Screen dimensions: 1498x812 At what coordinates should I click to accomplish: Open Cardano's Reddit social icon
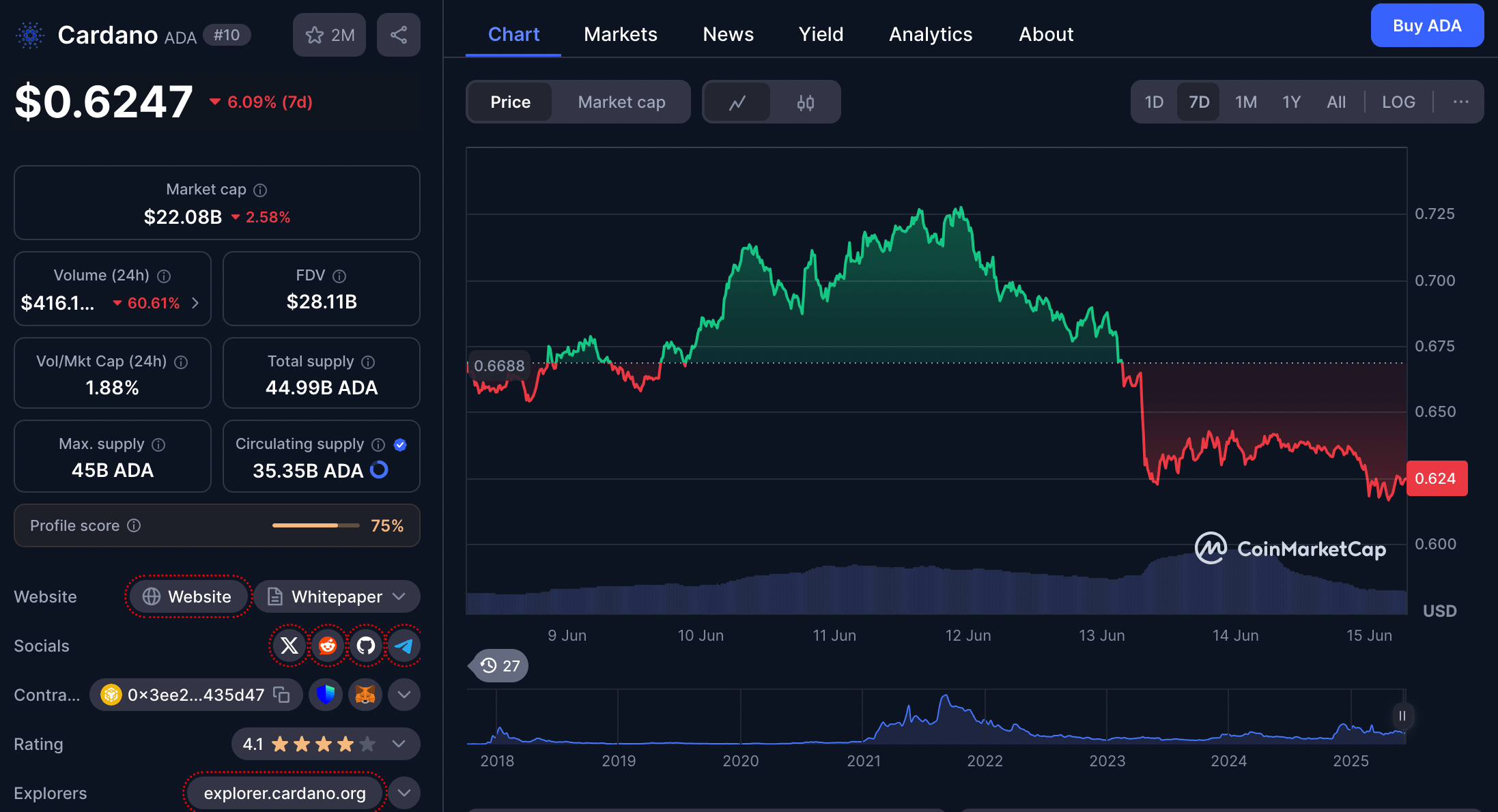328,646
